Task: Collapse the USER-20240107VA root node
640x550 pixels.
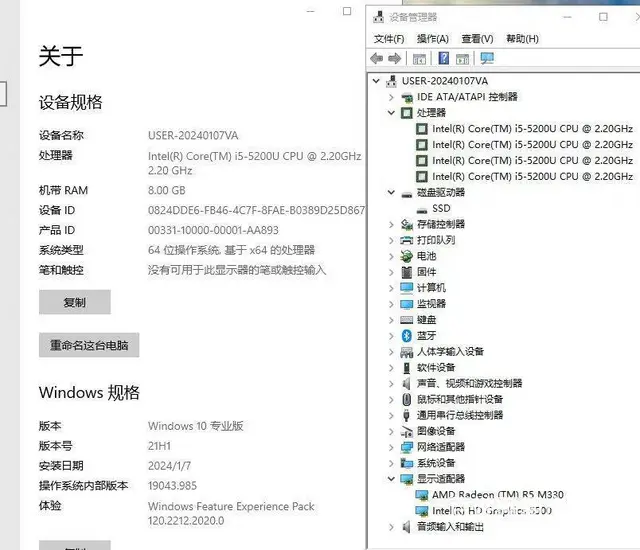Action: 376,81
